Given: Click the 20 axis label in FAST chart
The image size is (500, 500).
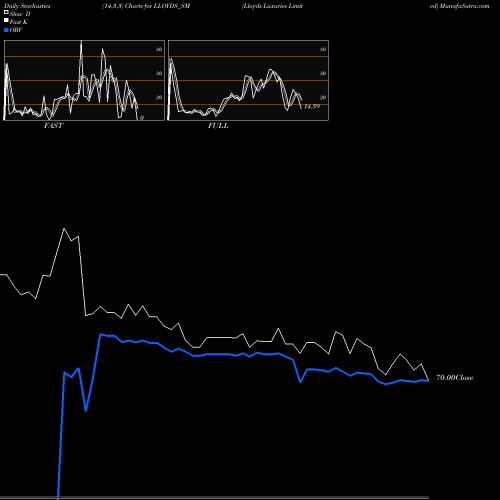Looking at the screenshot, I should coord(159,97).
